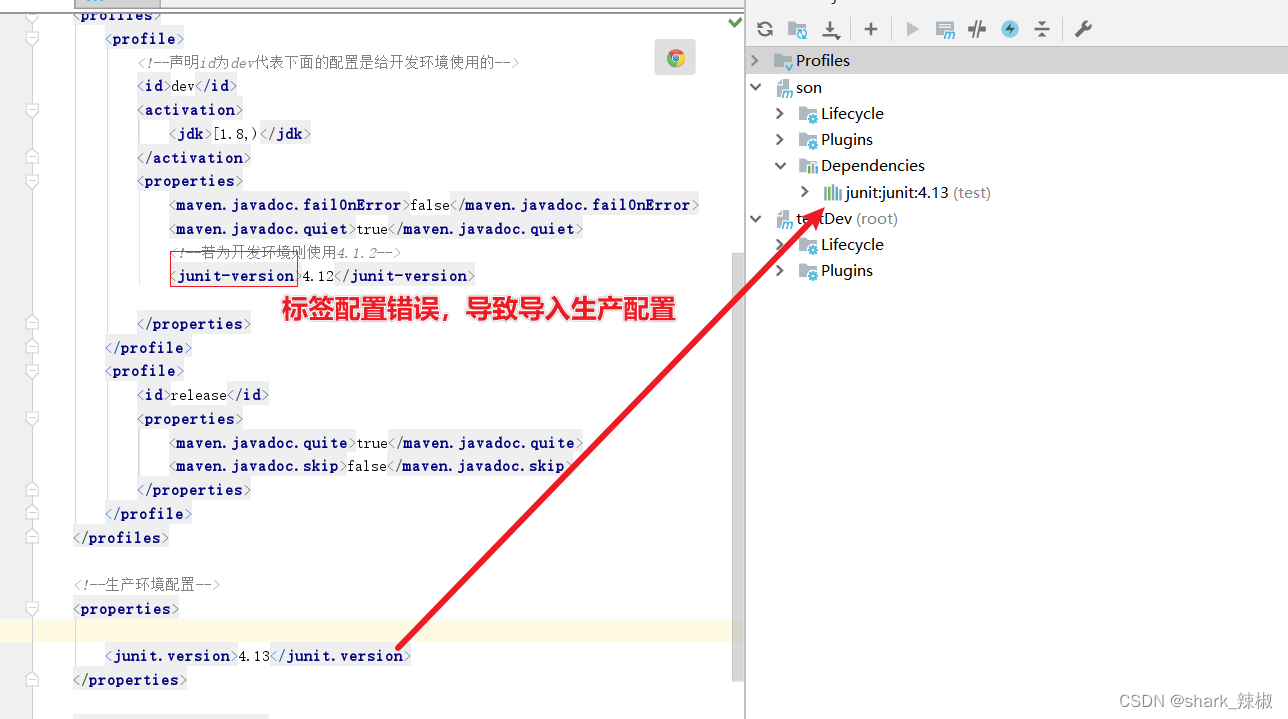
Task: Expand the junit:junit:4.13 dependency
Action: click(804, 192)
